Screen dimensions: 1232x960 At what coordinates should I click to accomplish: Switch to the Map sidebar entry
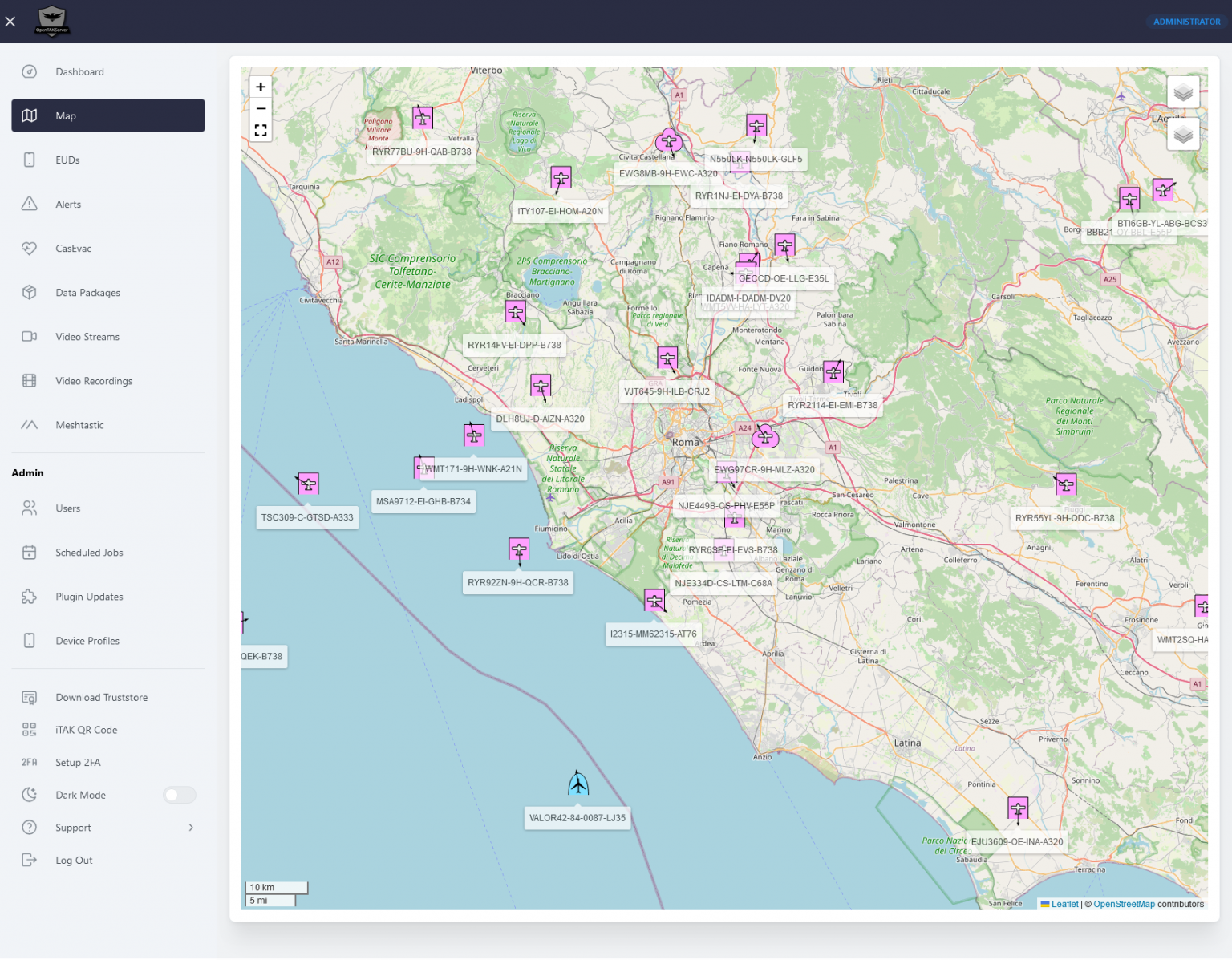[65, 115]
